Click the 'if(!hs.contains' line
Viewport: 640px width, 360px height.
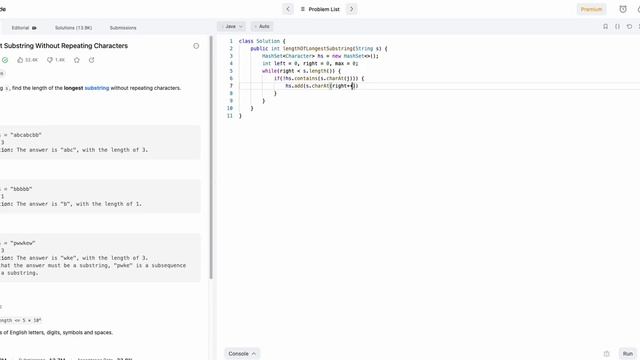[319, 78]
